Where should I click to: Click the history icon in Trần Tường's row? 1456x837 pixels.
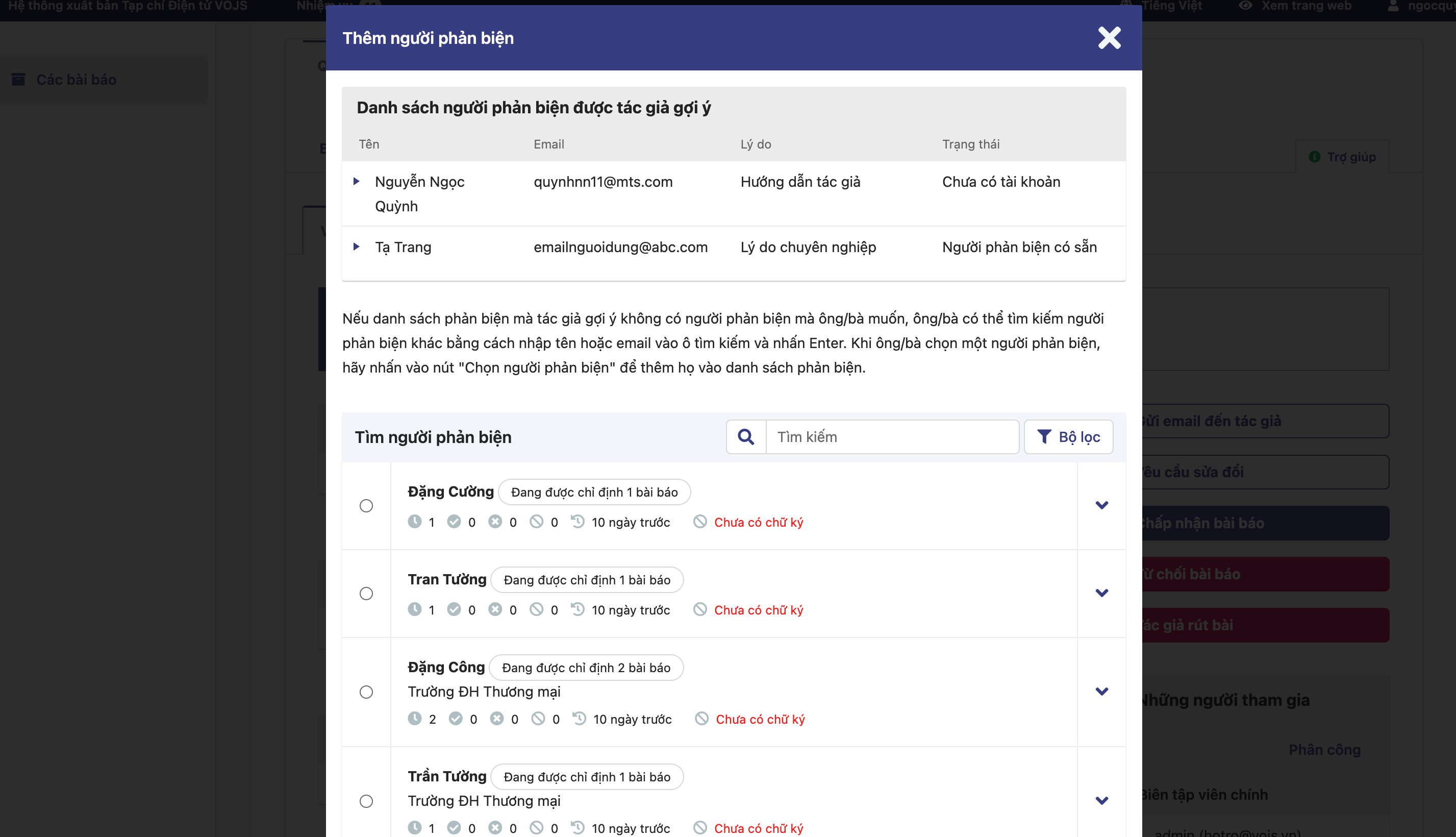(x=578, y=828)
